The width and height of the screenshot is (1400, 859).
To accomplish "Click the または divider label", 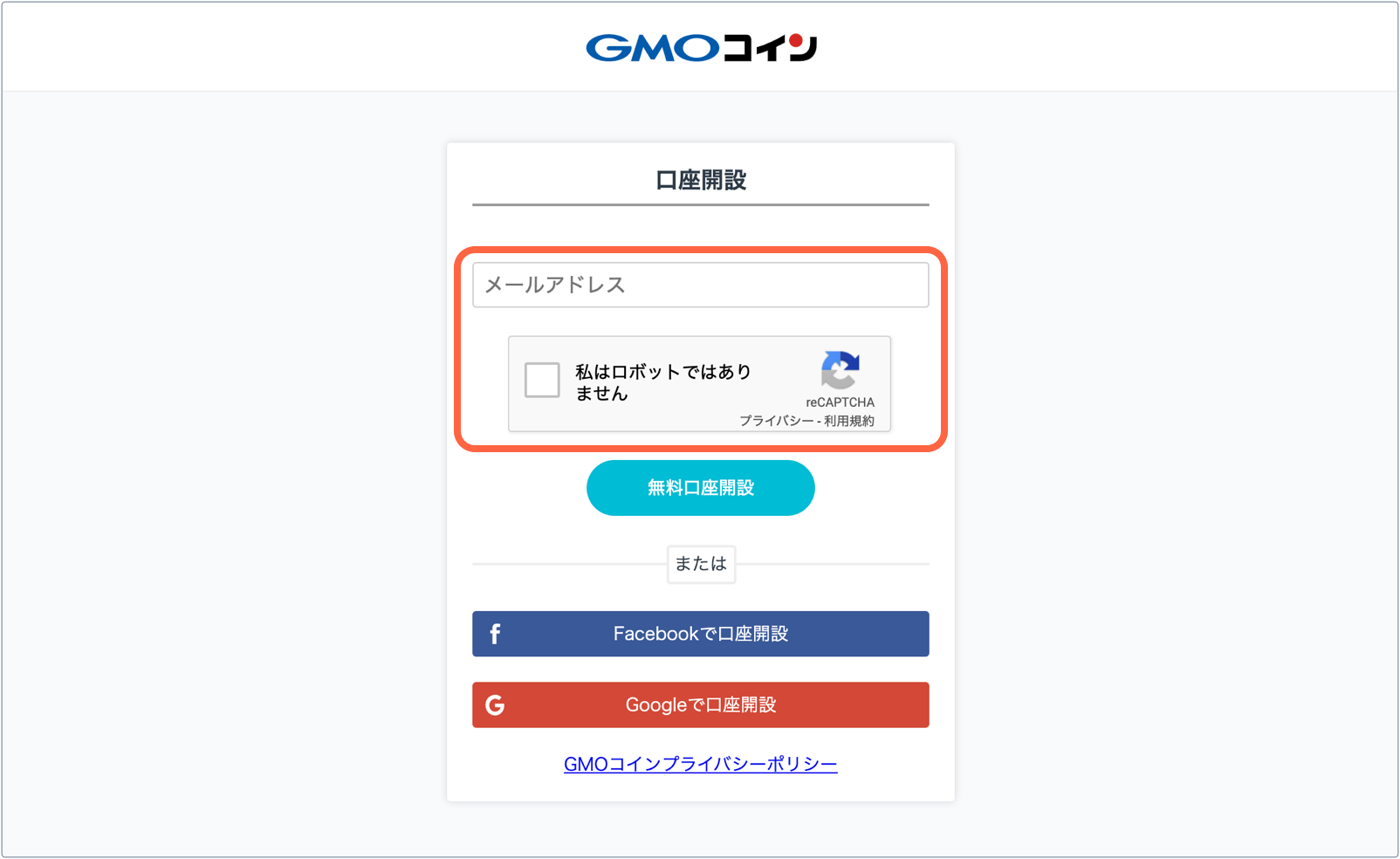I will [x=701, y=564].
